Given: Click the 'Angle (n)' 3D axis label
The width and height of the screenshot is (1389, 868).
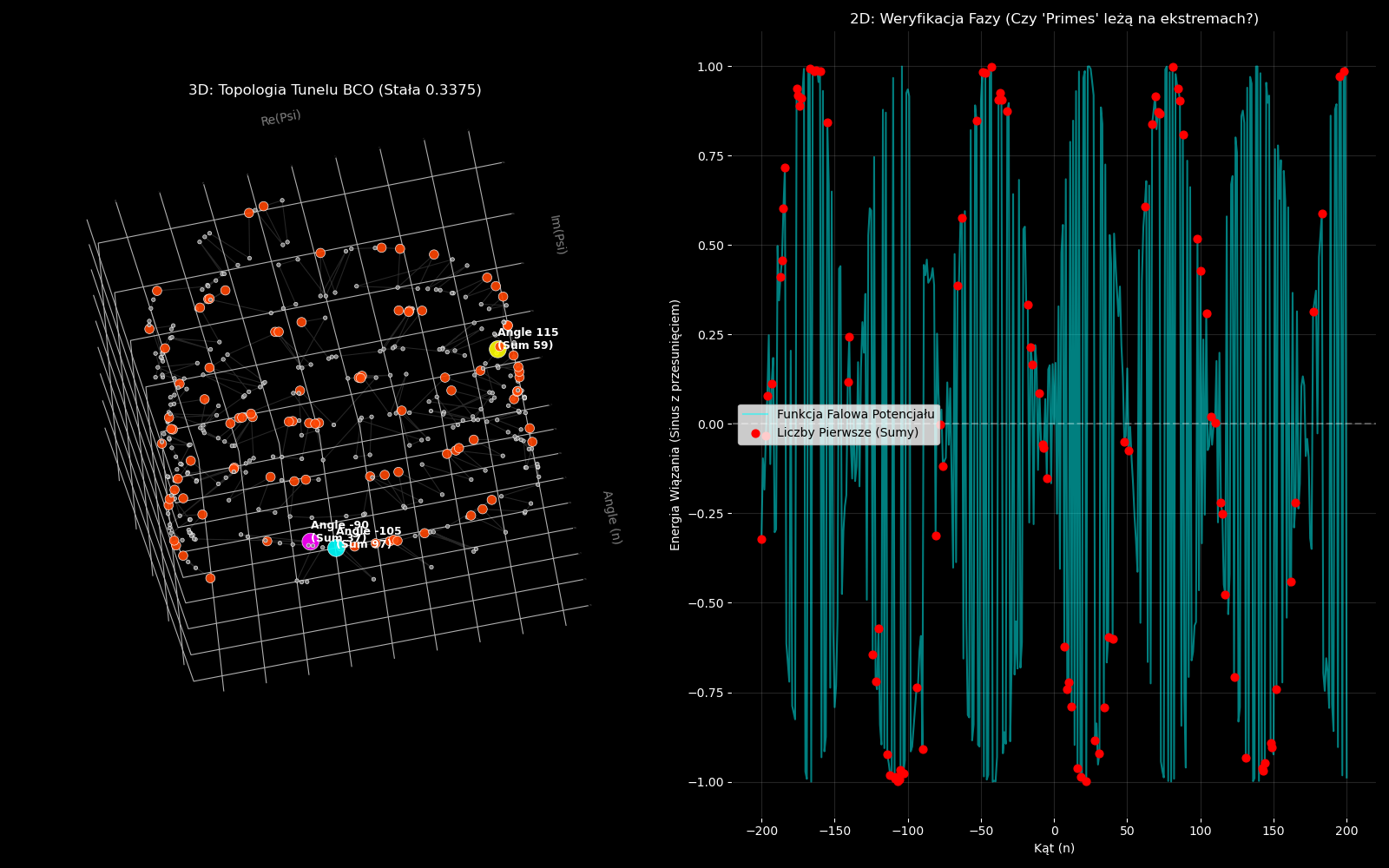Looking at the screenshot, I should [x=612, y=517].
